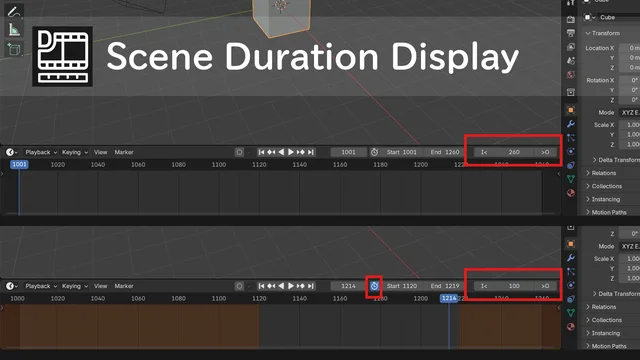This screenshot has height=360, width=640.
Task: Click the 1214 playhead marker on timeline
Action: pyautogui.click(x=449, y=298)
